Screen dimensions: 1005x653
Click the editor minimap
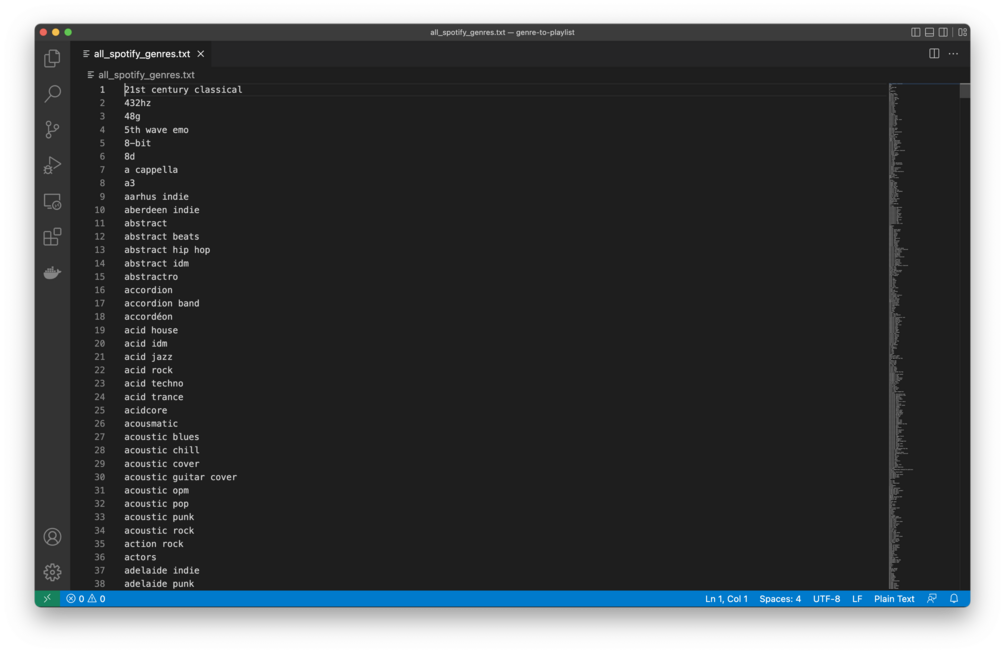tap(923, 336)
